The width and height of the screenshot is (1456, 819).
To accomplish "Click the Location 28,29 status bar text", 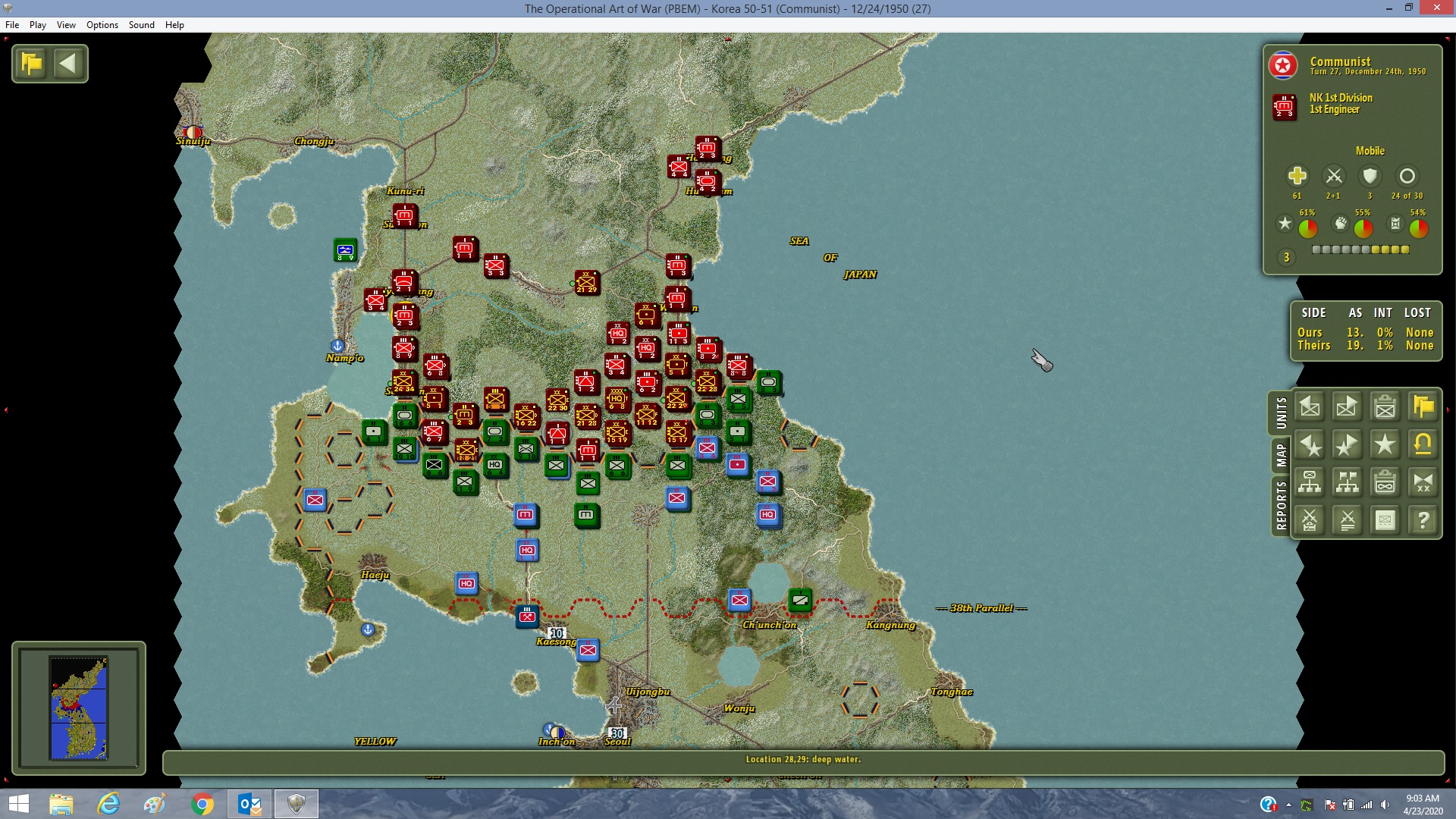I will [803, 759].
